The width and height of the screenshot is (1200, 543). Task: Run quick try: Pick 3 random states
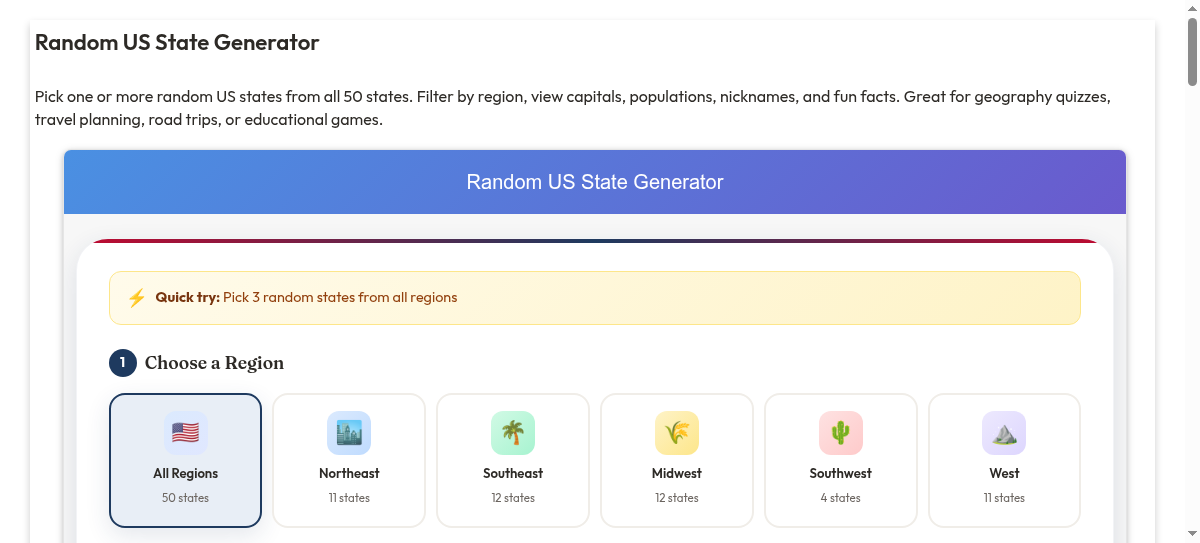(339, 298)
